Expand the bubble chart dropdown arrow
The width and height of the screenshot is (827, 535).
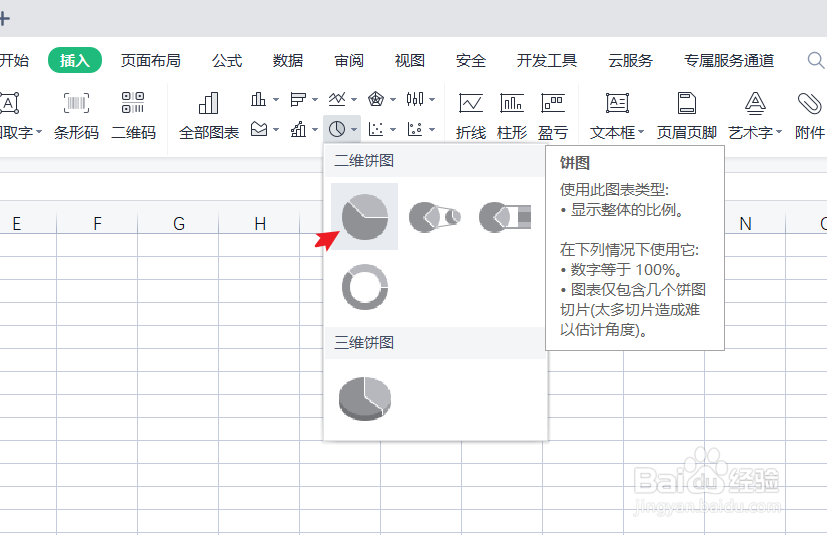tap(432, 129)
